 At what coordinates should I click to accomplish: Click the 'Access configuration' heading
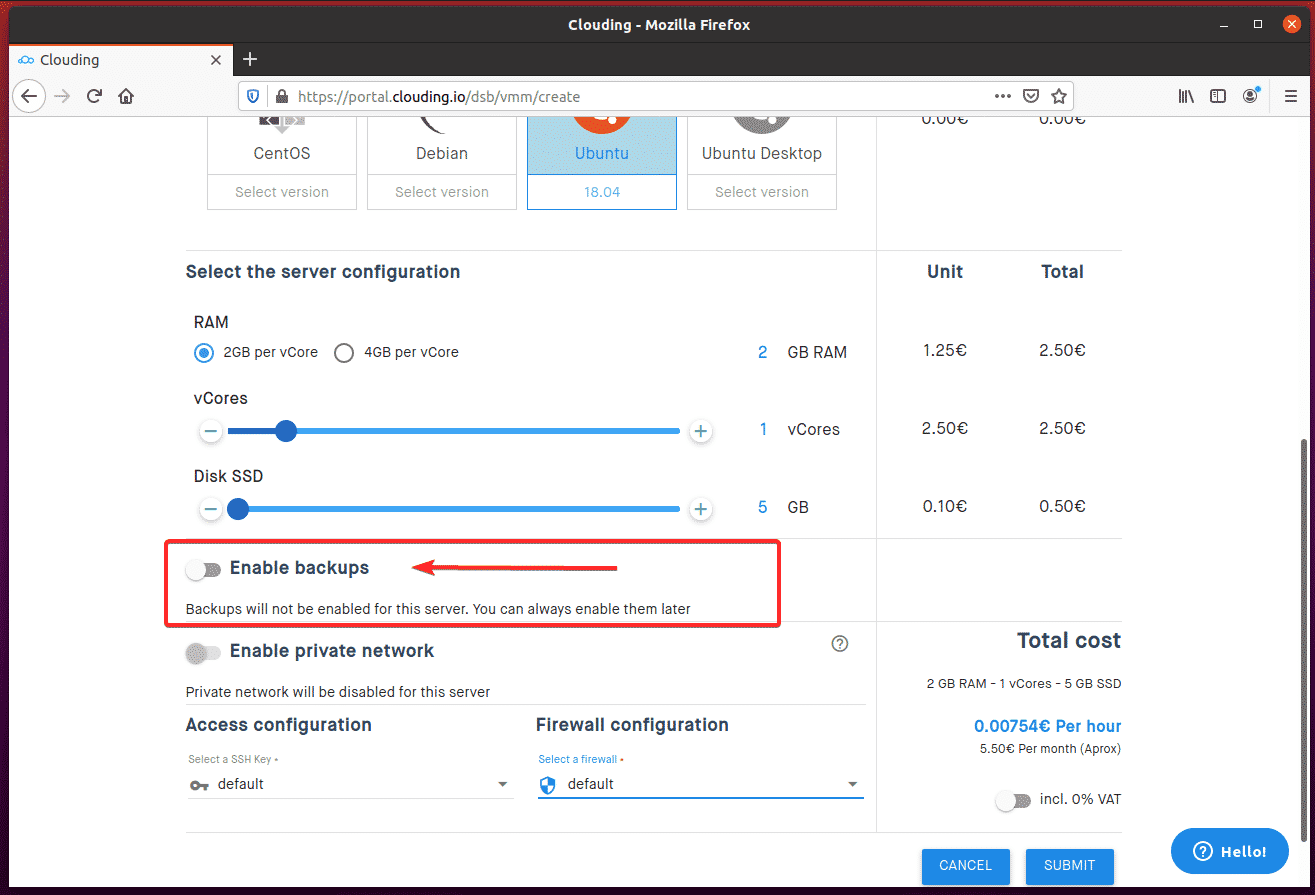coord(279,725)
